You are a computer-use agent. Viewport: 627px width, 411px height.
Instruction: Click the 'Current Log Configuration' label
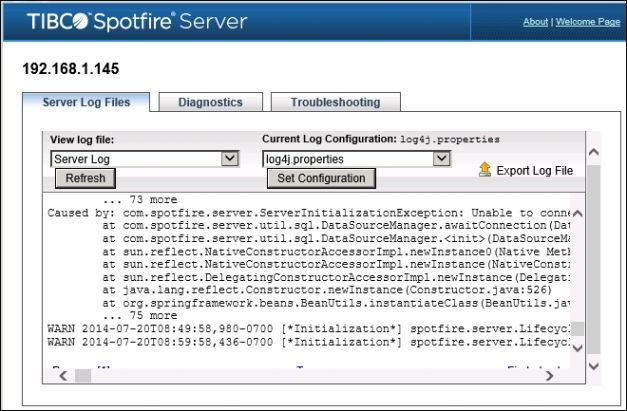[329, 139]
